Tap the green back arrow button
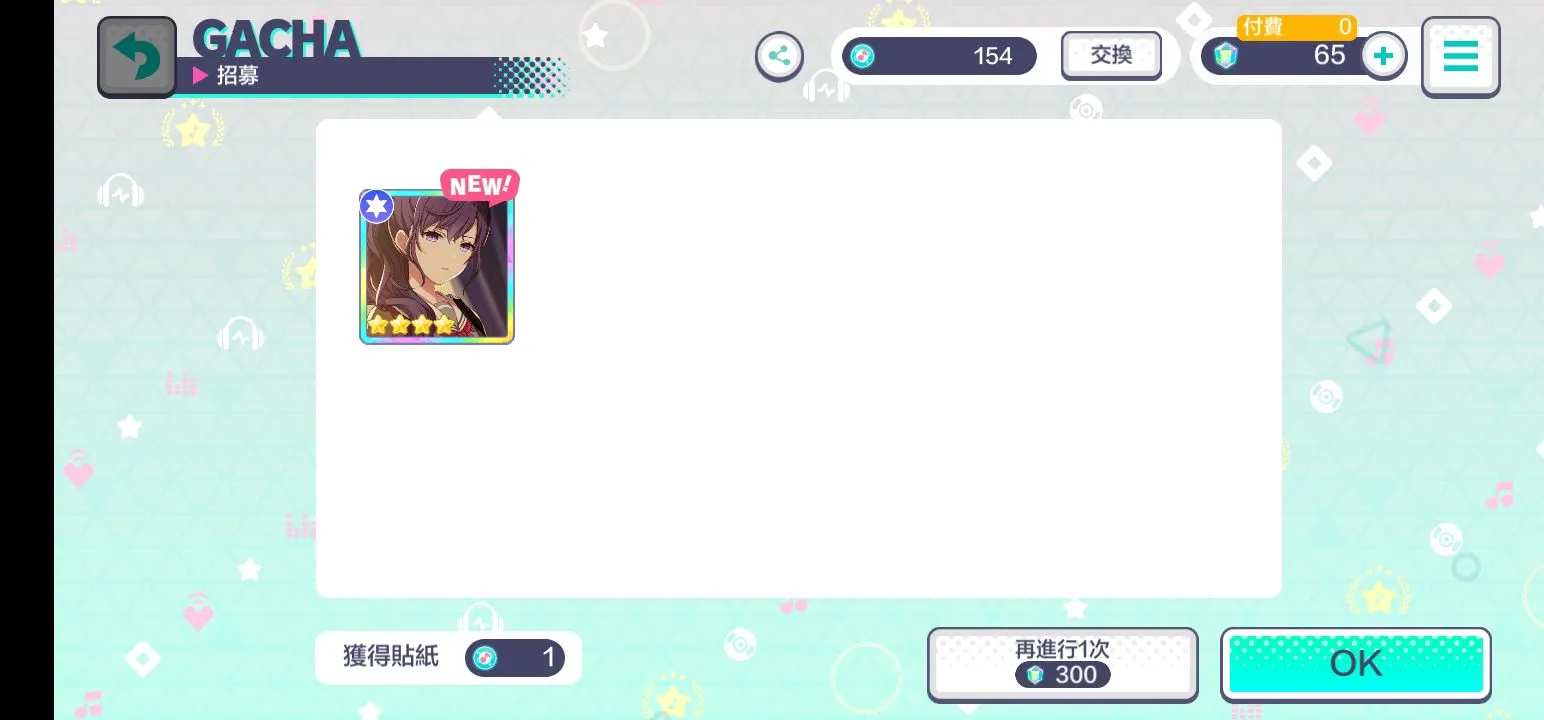This screenshot has height=720, width=1544. (137, 57)
